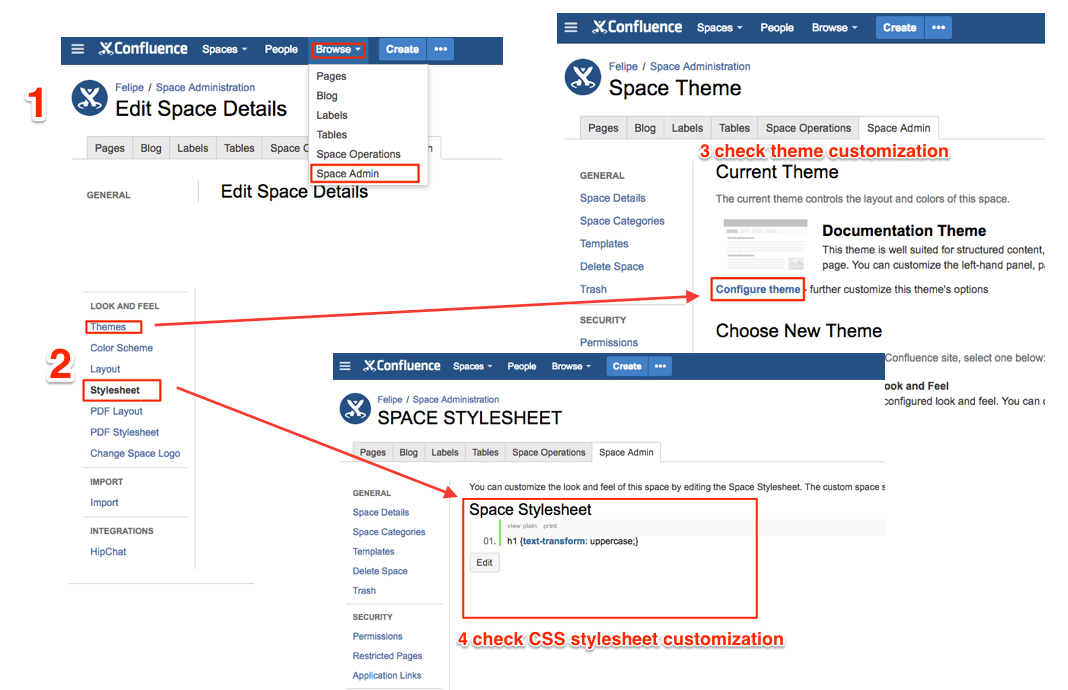Viewport: 1068px width, 690px height.
Task: Click Felipe breadcrumb in Space Theme window
Action: click(x=623, y=66)
